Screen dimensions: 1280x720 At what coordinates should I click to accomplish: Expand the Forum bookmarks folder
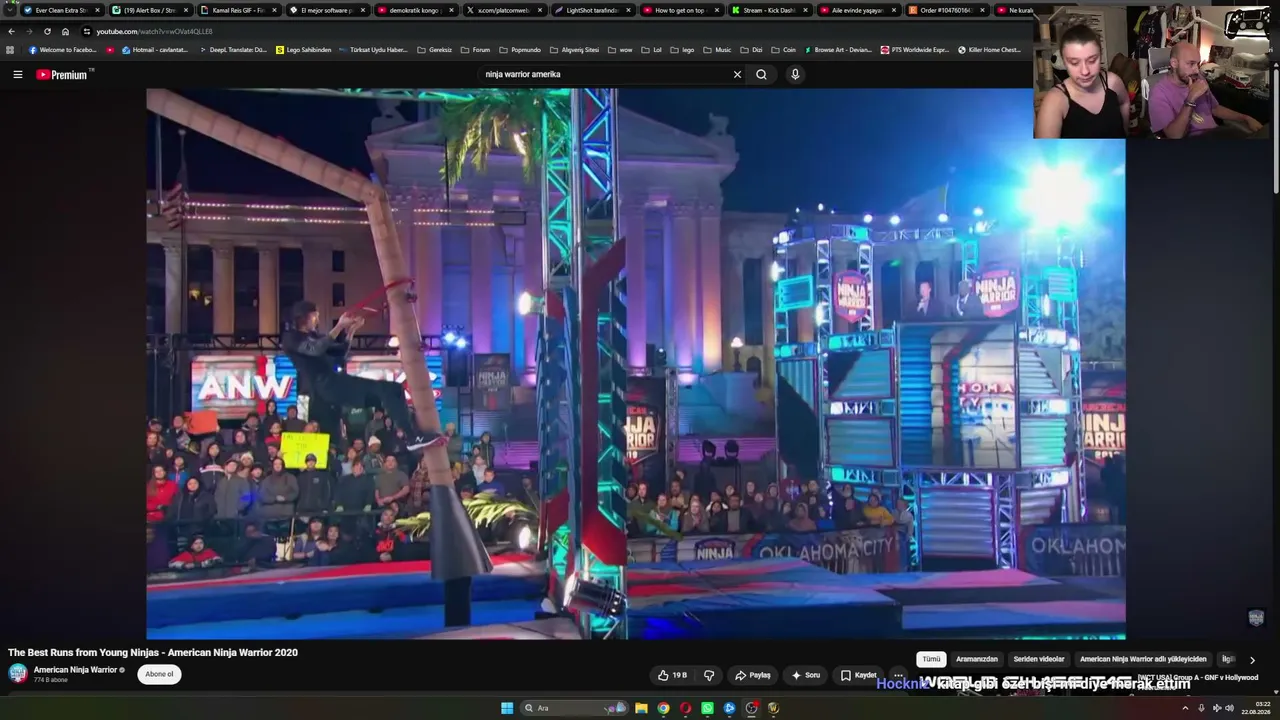click(475, 50)
